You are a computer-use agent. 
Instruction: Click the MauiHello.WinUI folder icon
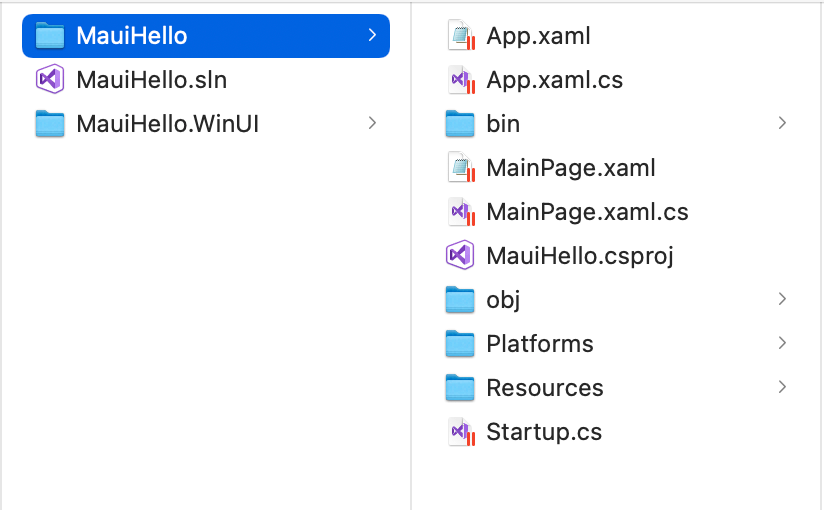tap(50, 124)
